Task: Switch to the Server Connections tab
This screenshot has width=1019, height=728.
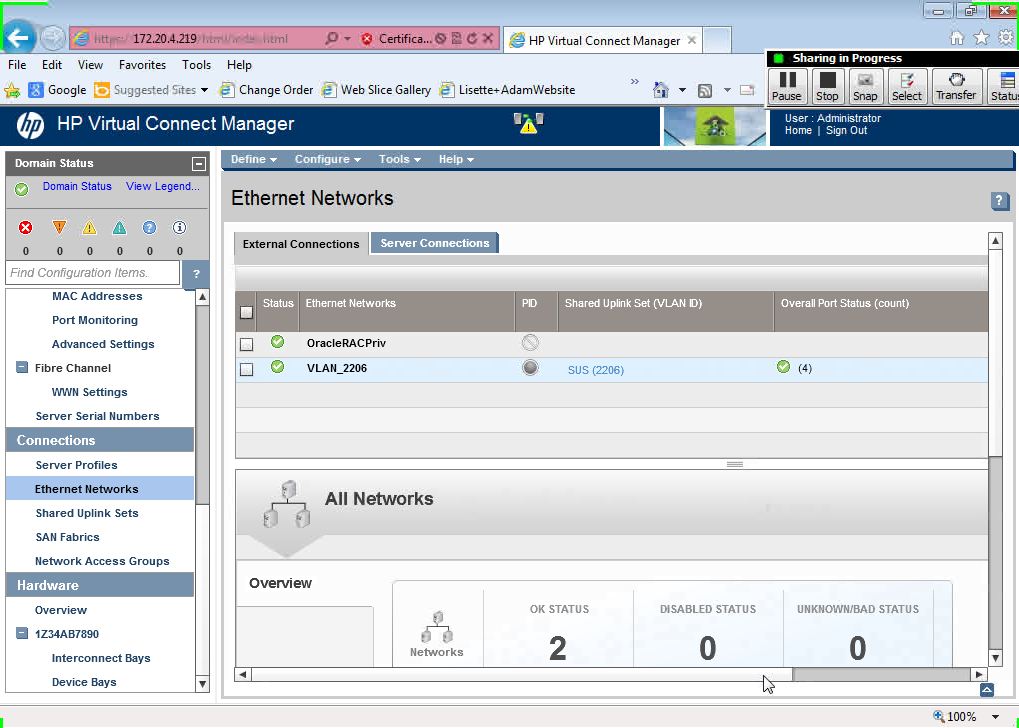Action: (434, 243)
